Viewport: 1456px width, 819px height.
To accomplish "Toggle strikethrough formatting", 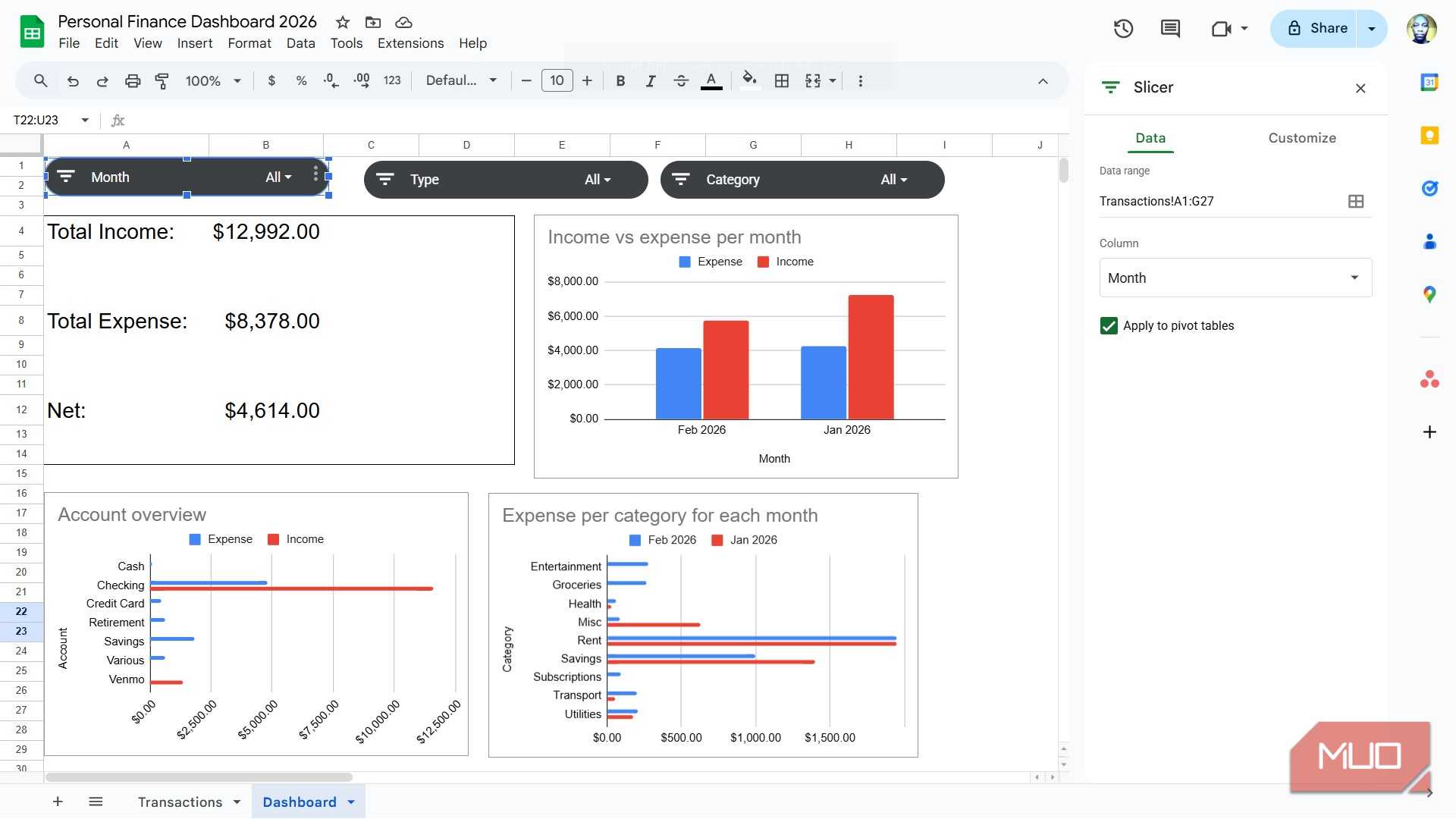I will [x=681, y=80].
